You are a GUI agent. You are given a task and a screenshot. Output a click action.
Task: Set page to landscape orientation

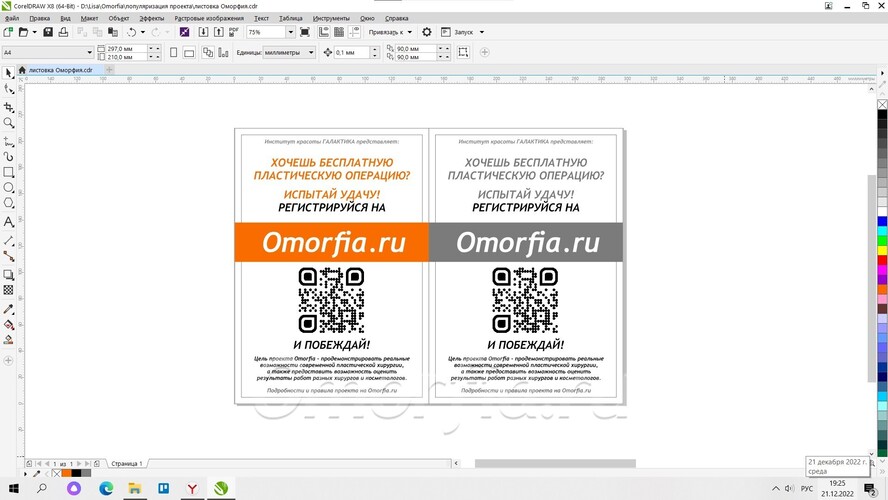(x=189, y=53)
